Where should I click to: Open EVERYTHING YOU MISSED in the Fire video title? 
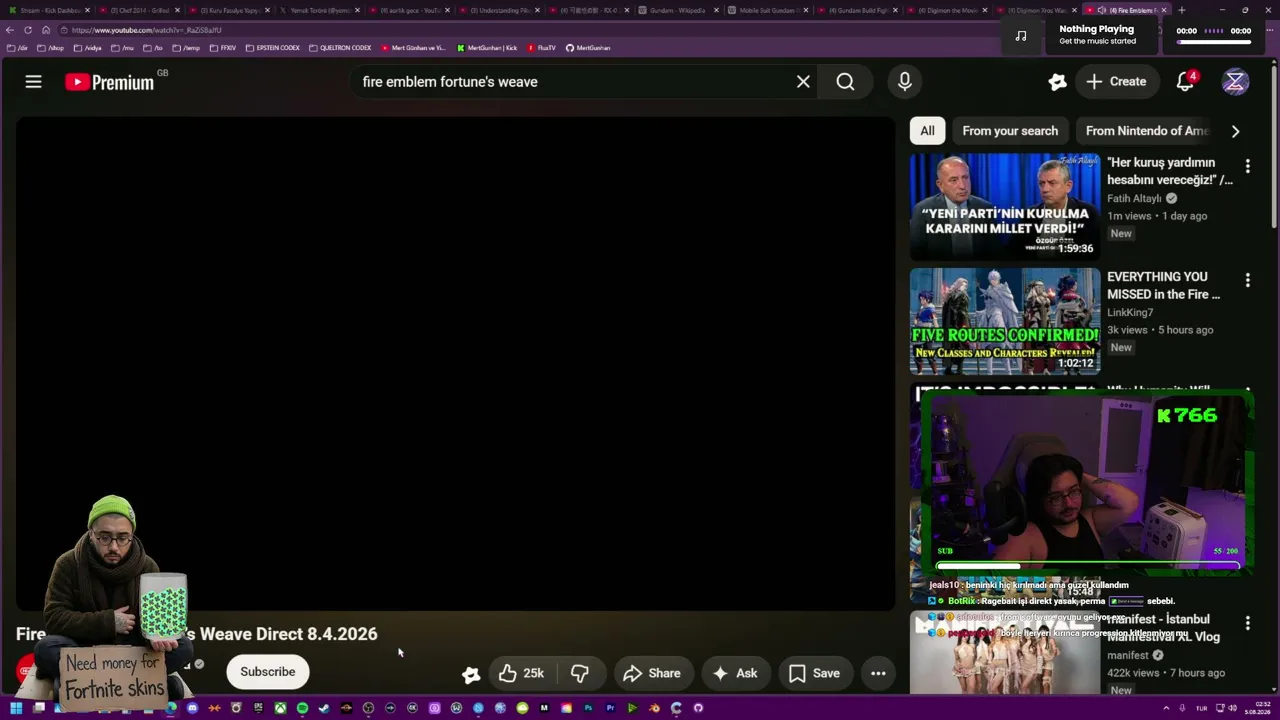point(1164,285)
